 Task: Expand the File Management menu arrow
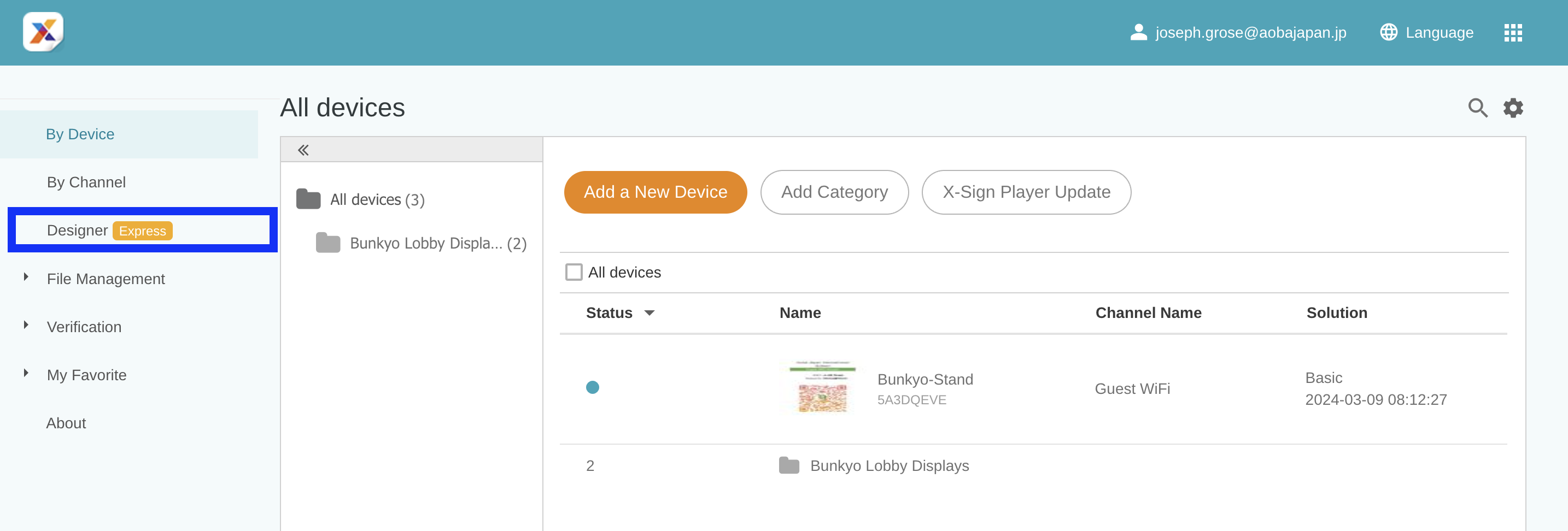coord(26,278)
